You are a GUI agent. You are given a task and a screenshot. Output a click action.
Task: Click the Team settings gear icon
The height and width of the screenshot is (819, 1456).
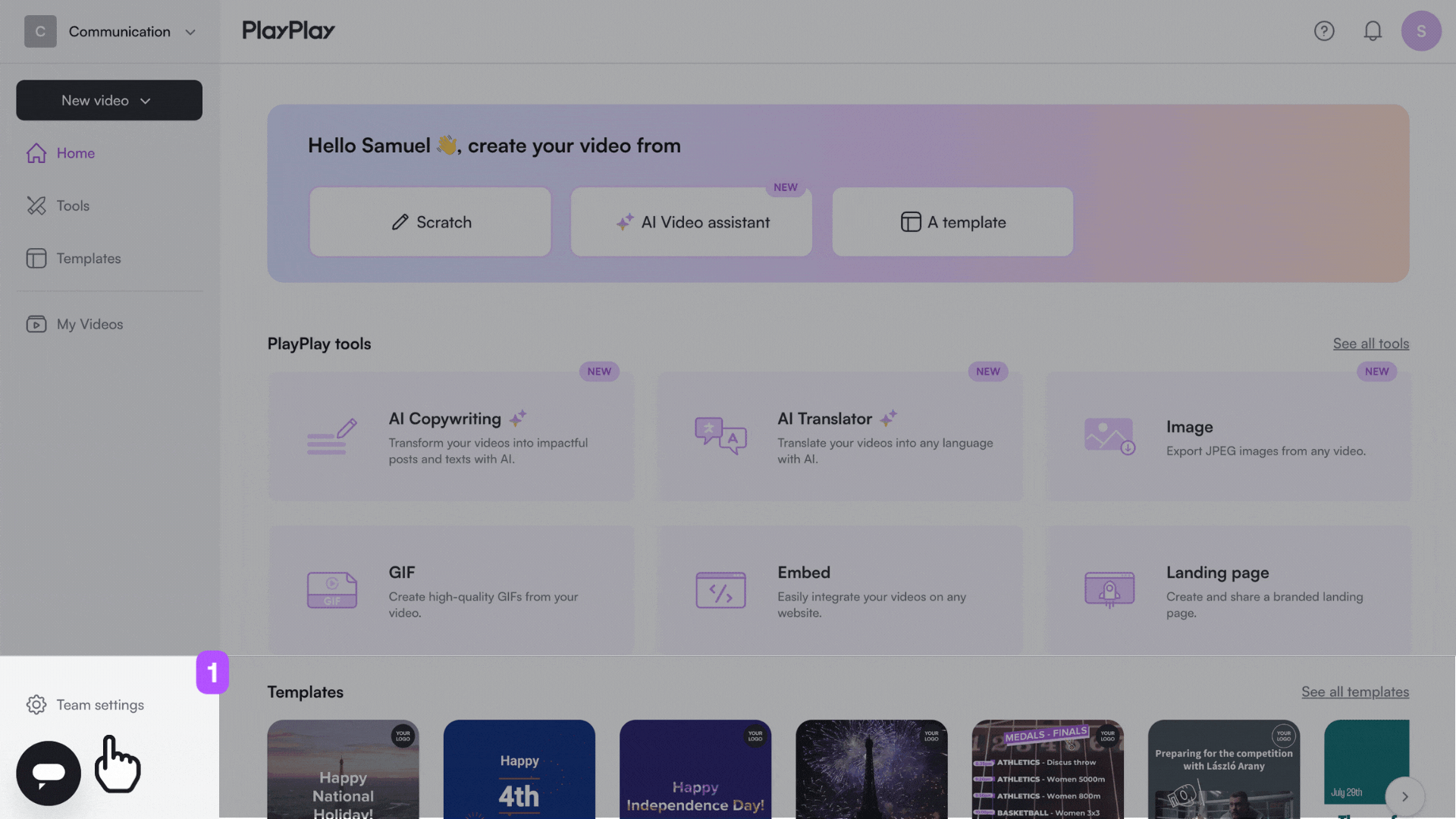[36, 704]
